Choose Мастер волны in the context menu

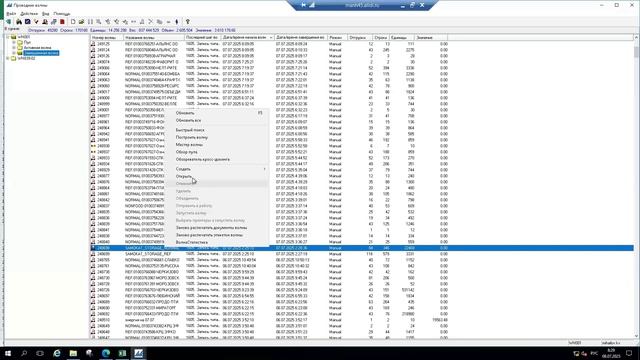click(x=218, y=144)
